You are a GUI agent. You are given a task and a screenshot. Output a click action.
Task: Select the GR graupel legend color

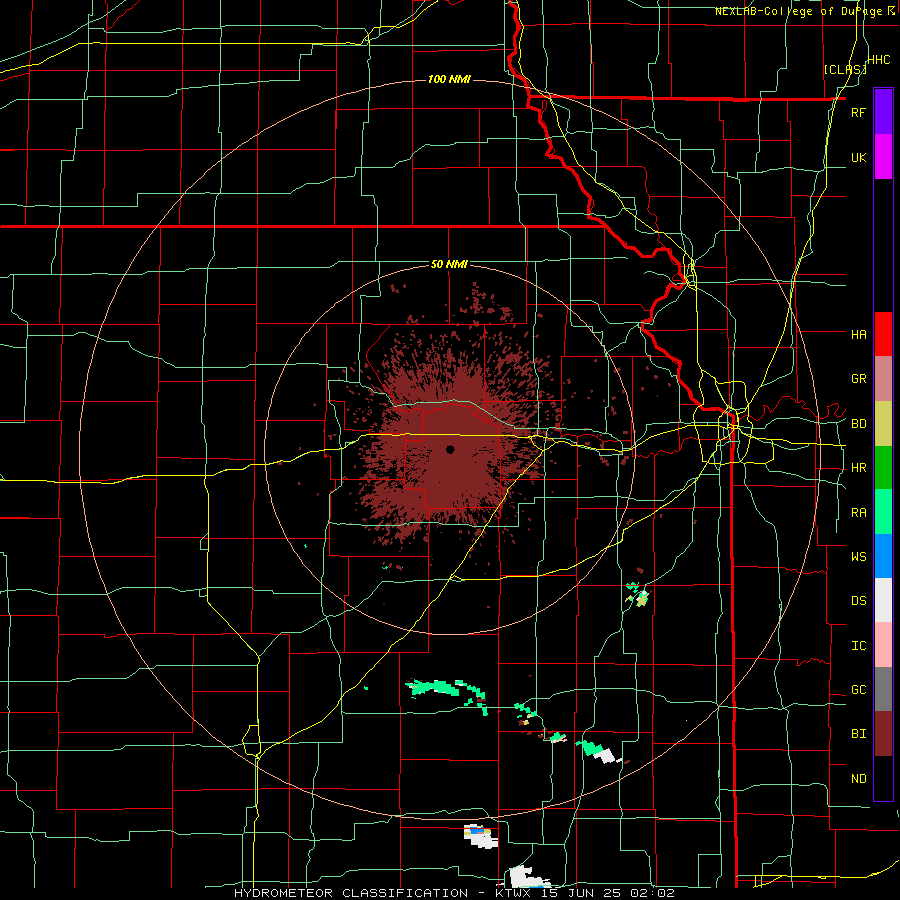(883, 379)
